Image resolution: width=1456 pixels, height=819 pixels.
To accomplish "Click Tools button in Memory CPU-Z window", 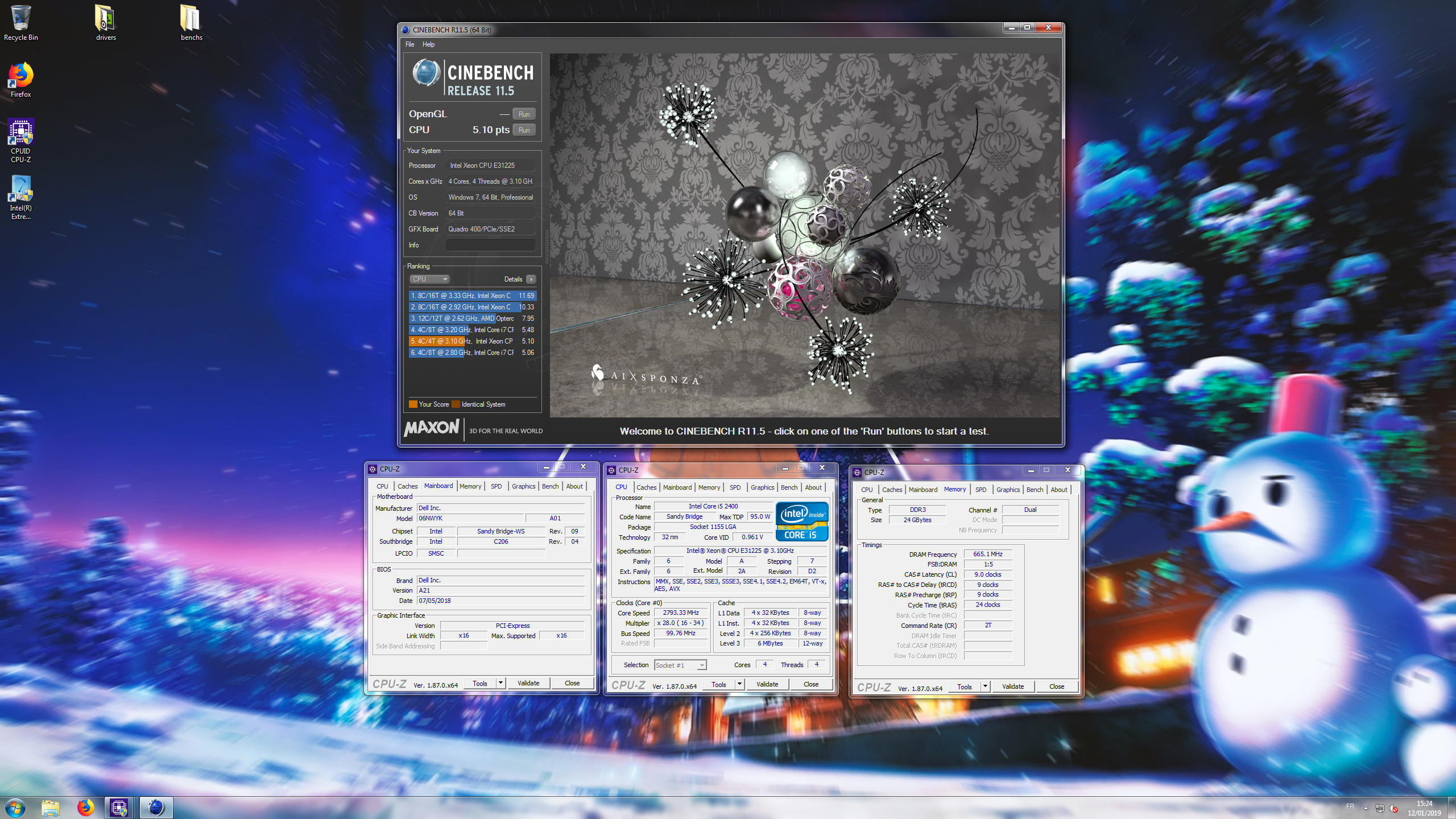I will (965, 687).
